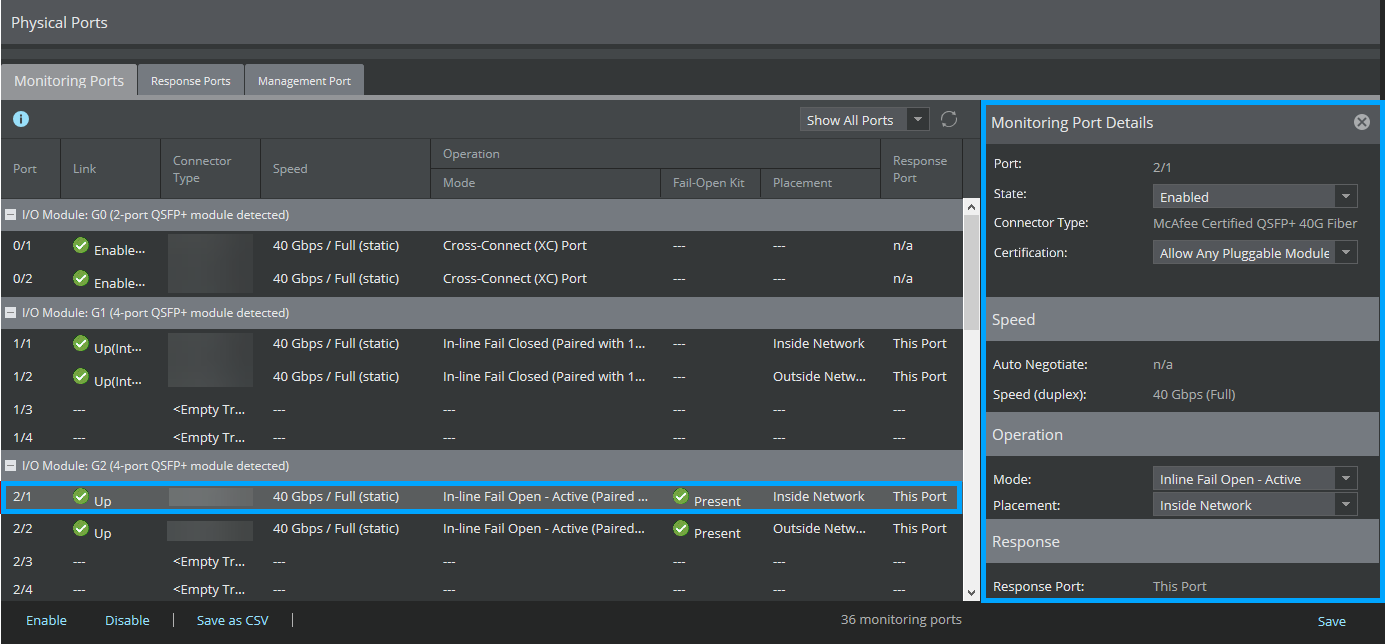The image size is (1385, 644).
Task: Click the green Up icon for port 2/1
Action: pyautogui.click(x=81, y=496)
